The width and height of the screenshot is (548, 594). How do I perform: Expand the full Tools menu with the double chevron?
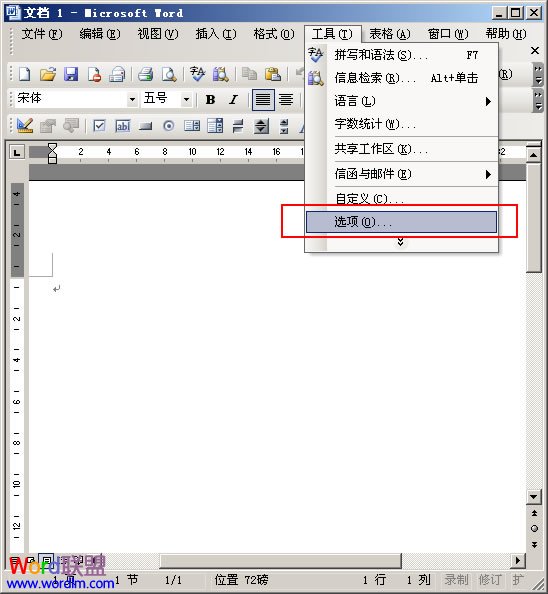pyautogui.click(x=400, y=242)
